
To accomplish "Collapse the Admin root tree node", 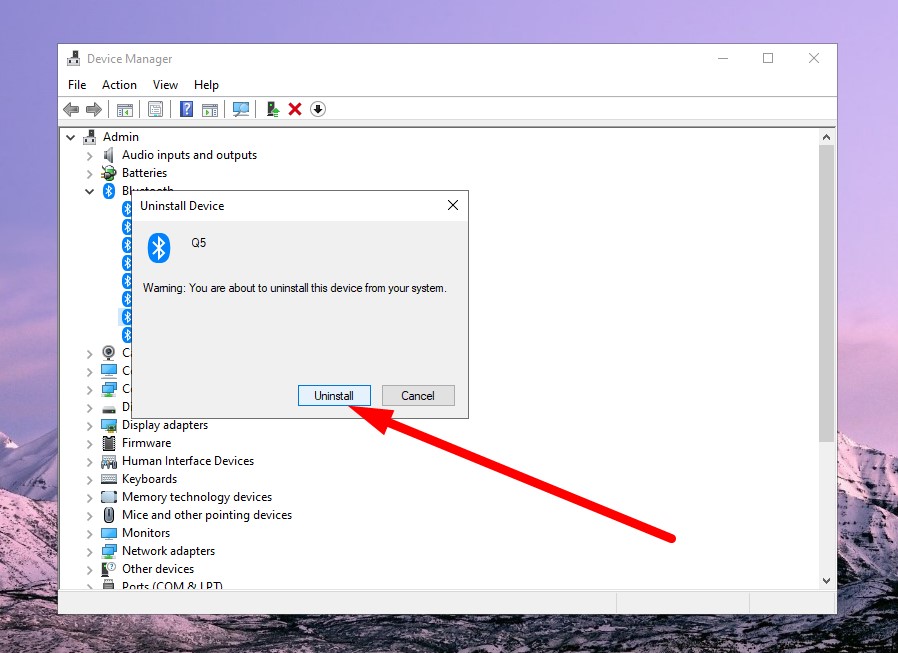I will [70, 136].
